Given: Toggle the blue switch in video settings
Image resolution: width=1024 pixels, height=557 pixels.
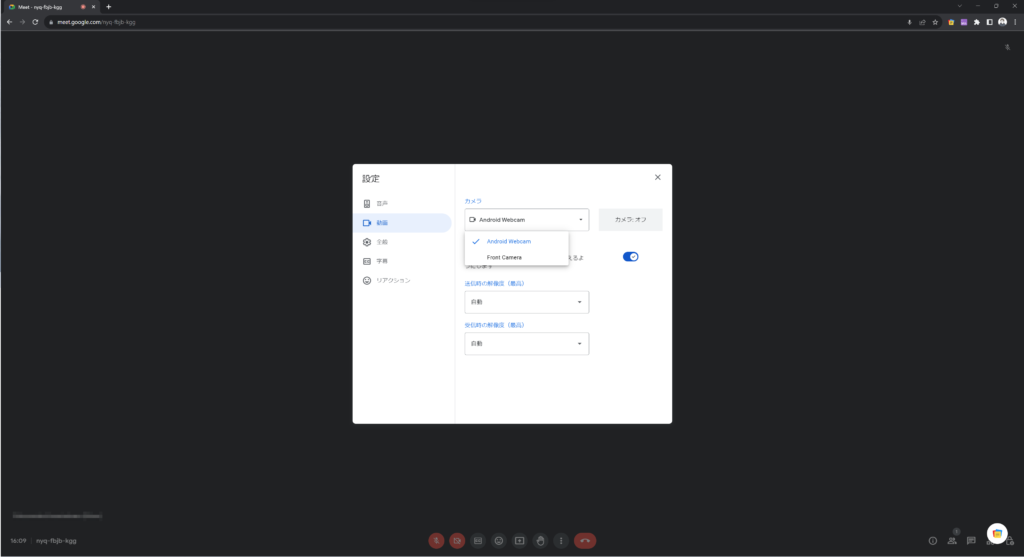Looking at the screenshot, I should pyautogui.click(x=630, y=257).
